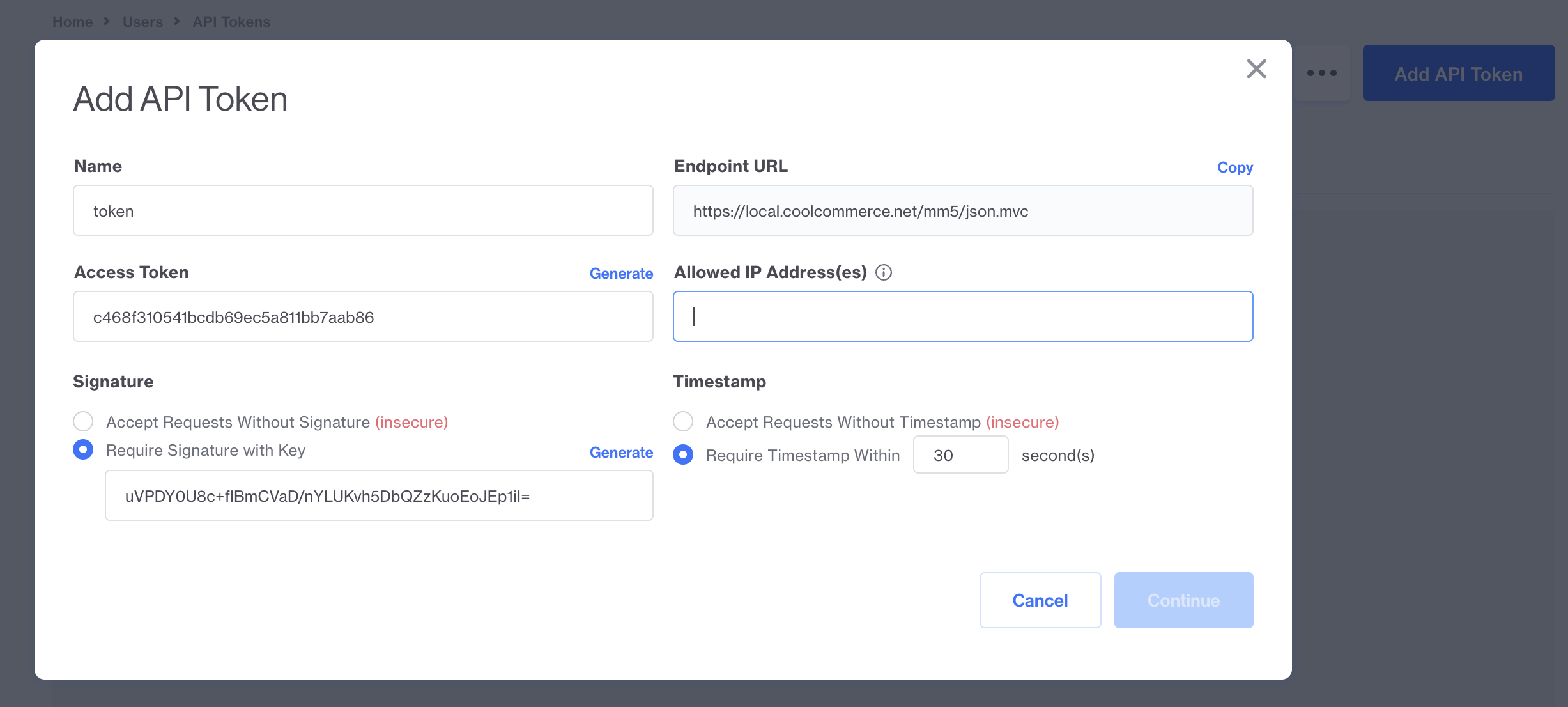Copy the Endpoint URL
This screenshot has height=707, width=1568.
(x=1234, y=167)
